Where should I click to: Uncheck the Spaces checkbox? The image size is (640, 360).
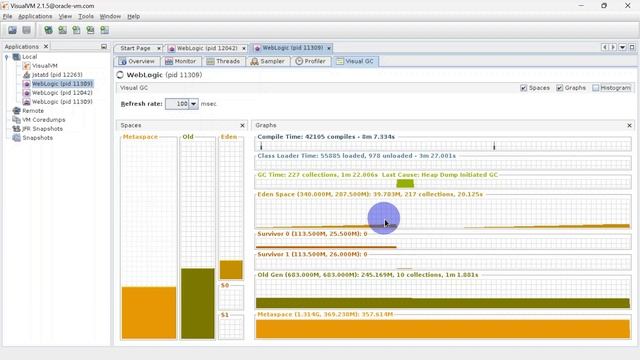pyautogui.click(x=524, y=88)
